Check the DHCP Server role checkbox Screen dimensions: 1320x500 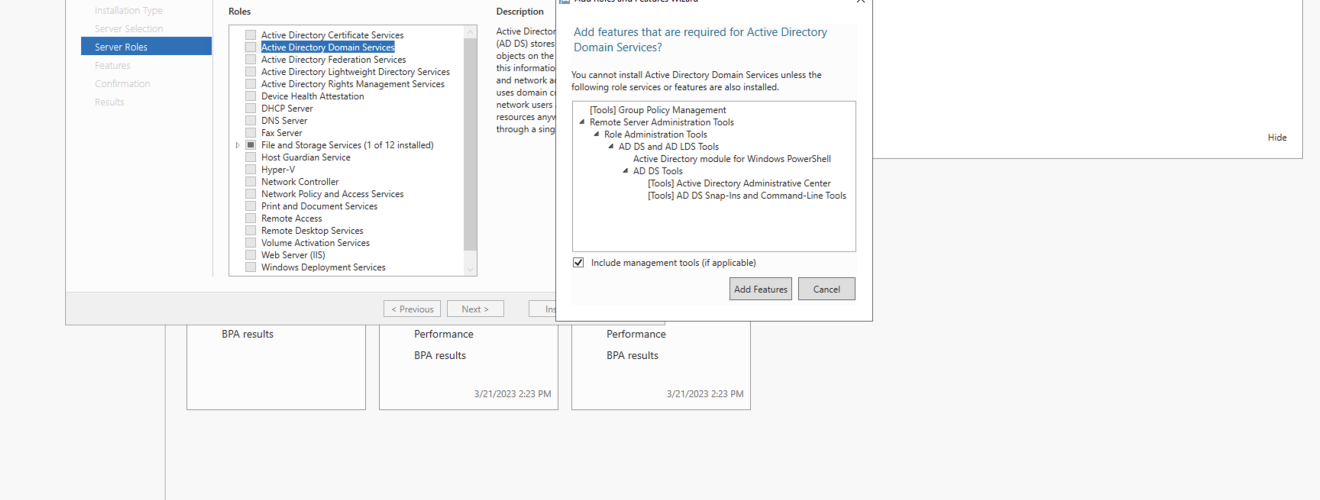tap(251, 108)
